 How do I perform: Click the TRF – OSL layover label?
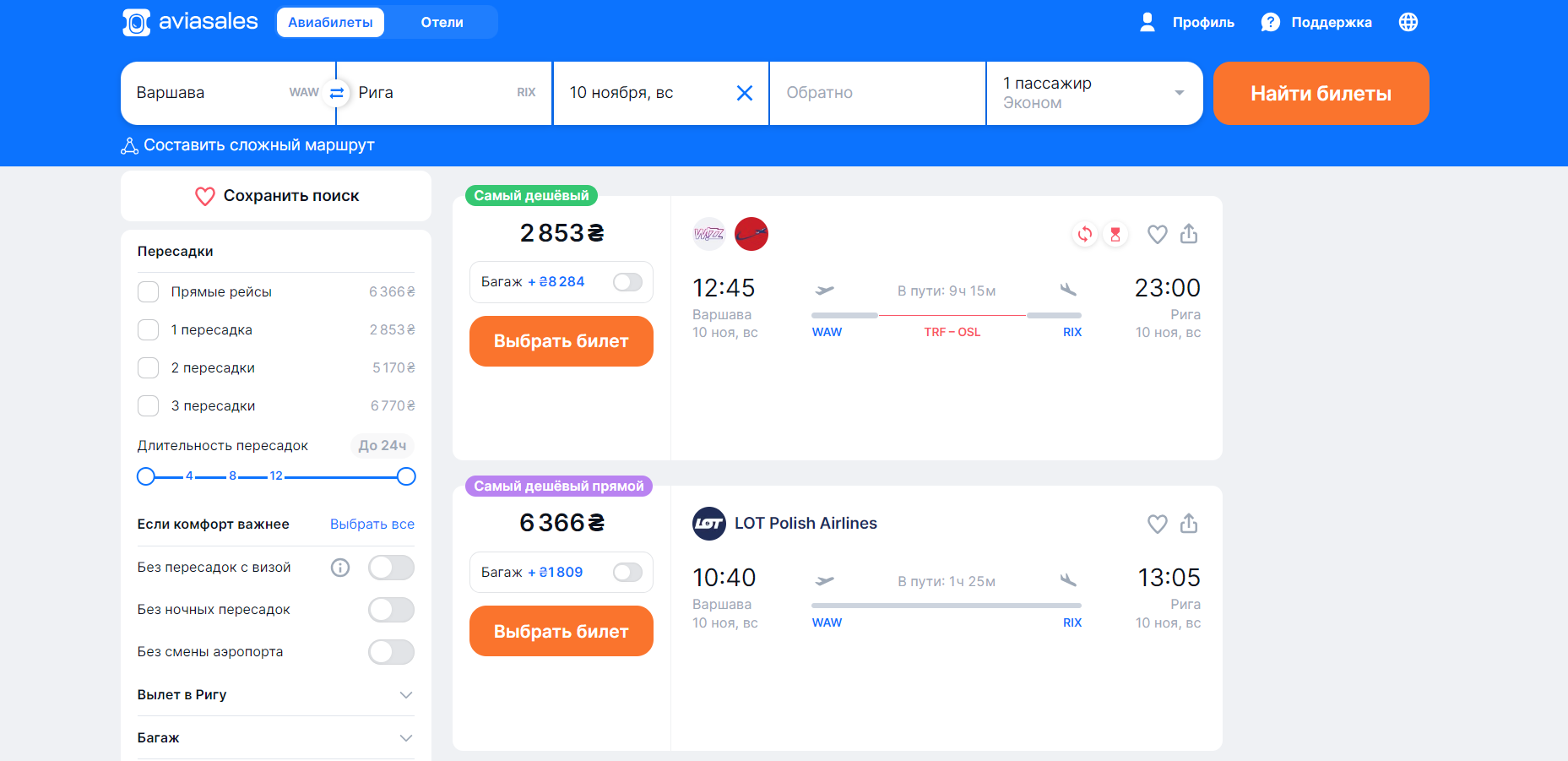952,333
